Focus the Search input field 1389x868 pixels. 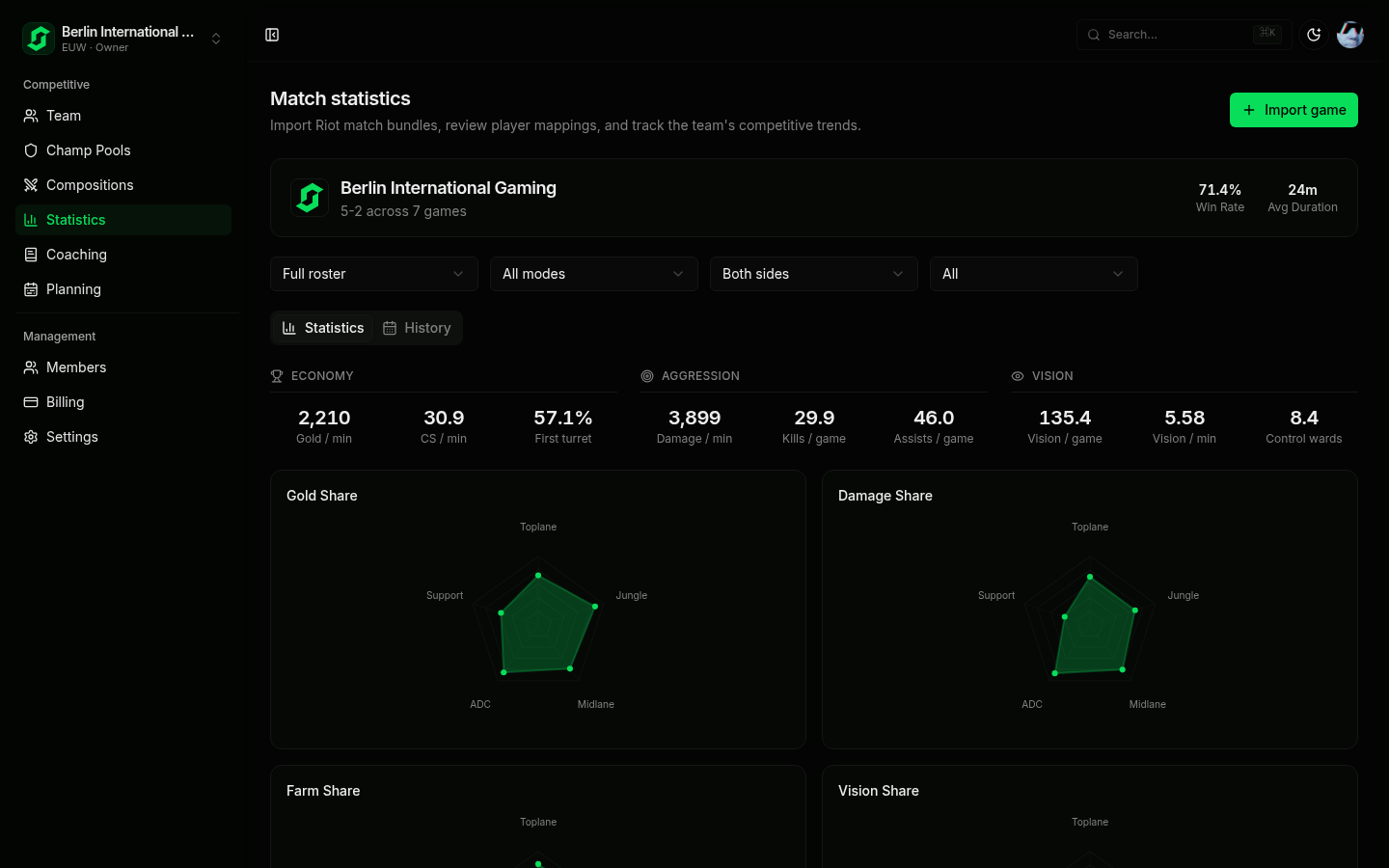click(1185, 35)
